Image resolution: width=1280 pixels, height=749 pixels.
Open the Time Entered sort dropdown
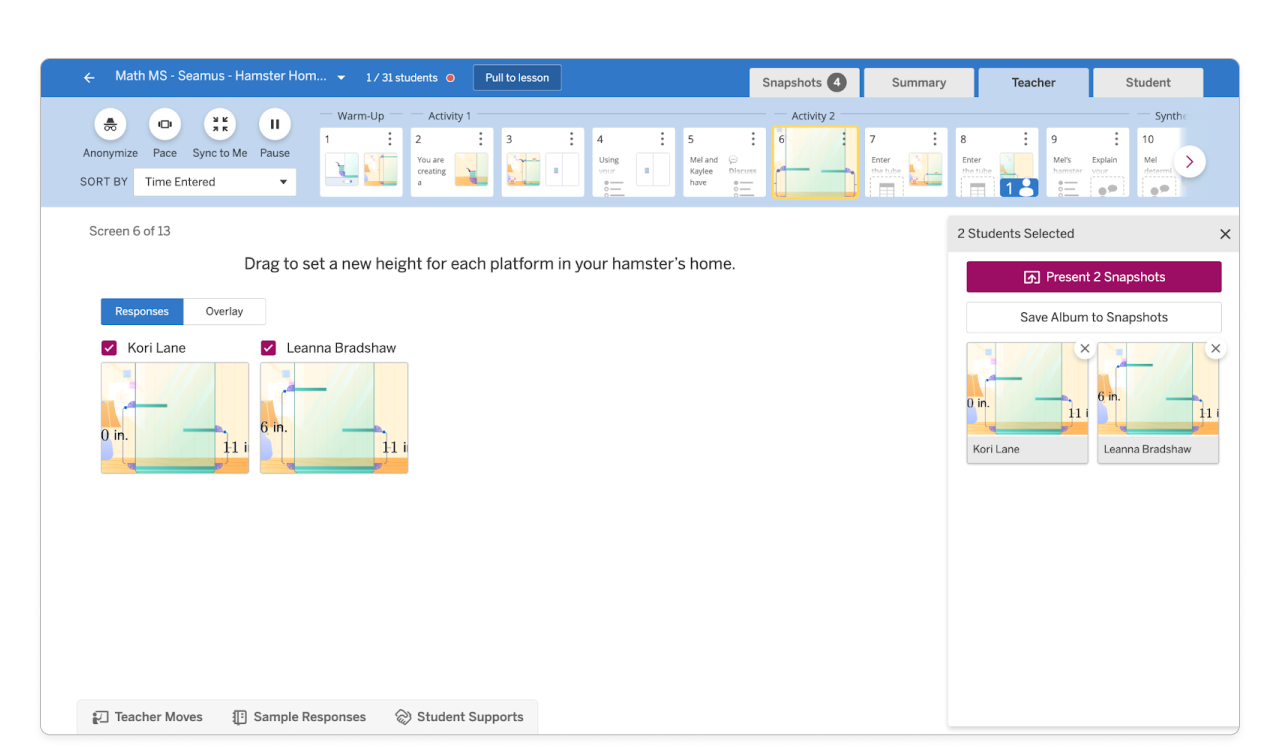[214, 181]
